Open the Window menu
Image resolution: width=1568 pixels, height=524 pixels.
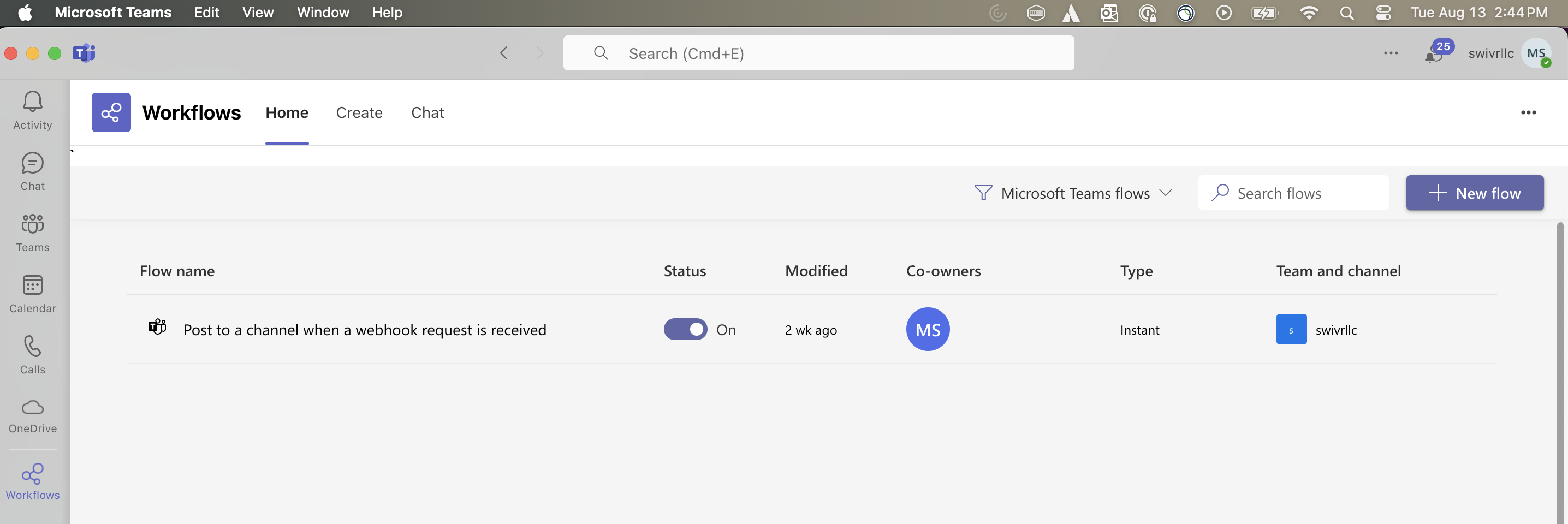(323, 13)
